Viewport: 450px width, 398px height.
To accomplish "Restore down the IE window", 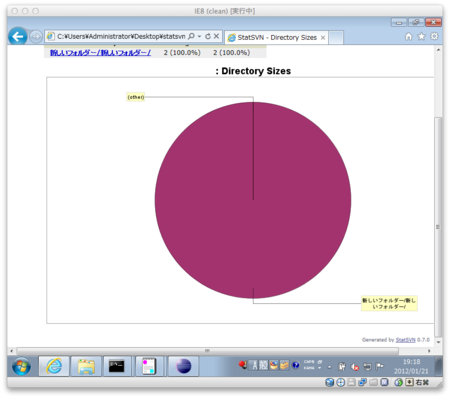I will (416, 22).
